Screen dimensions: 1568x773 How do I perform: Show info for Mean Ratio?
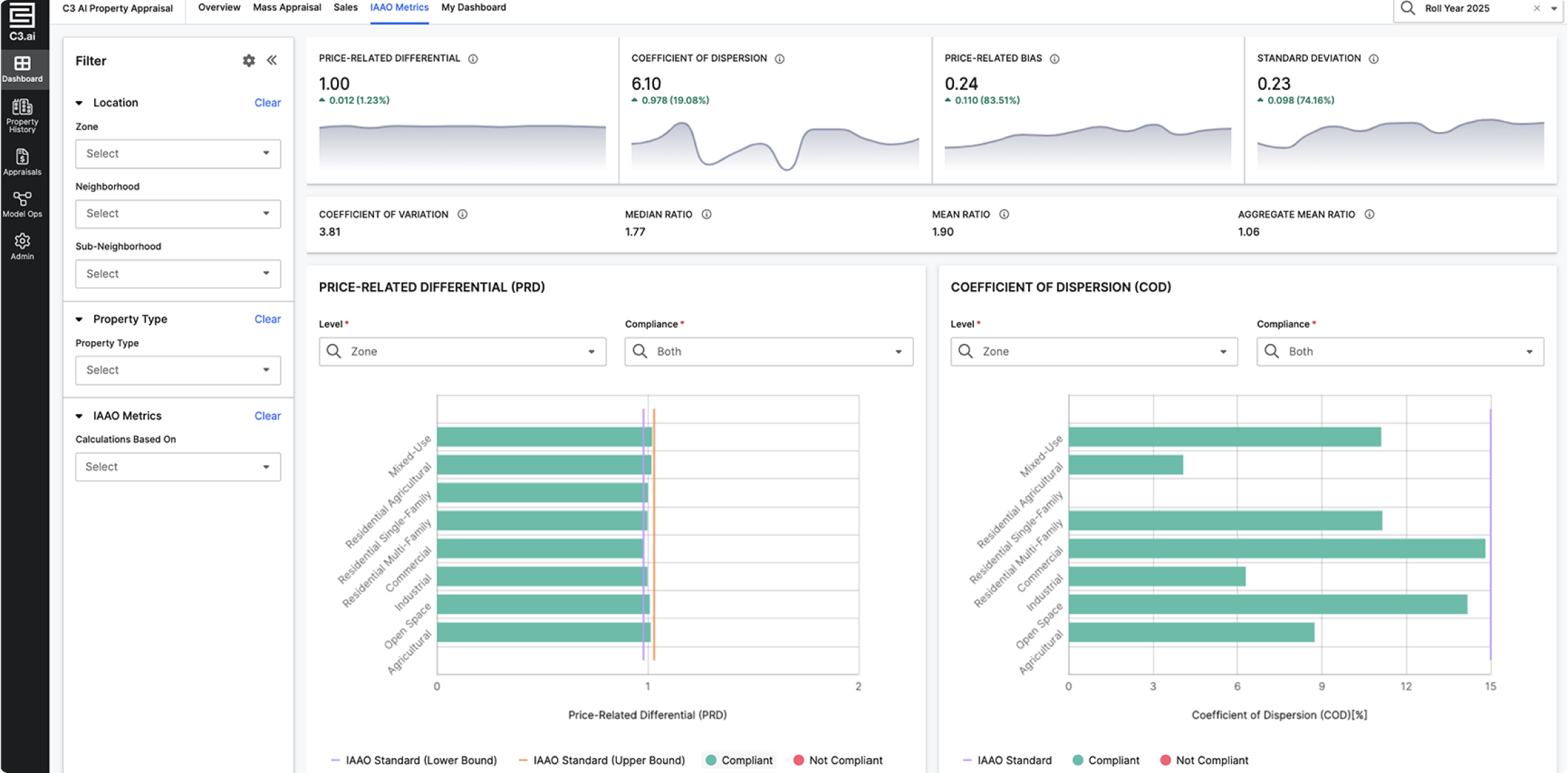click(x=1004, y=215)
